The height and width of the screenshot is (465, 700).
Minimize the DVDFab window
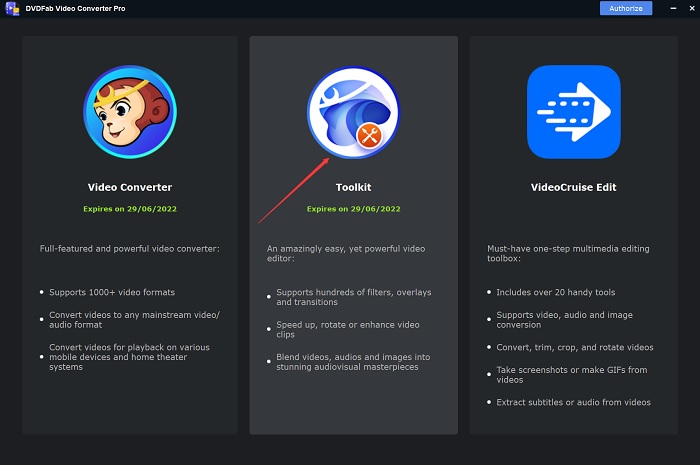(x=673, y=8)
